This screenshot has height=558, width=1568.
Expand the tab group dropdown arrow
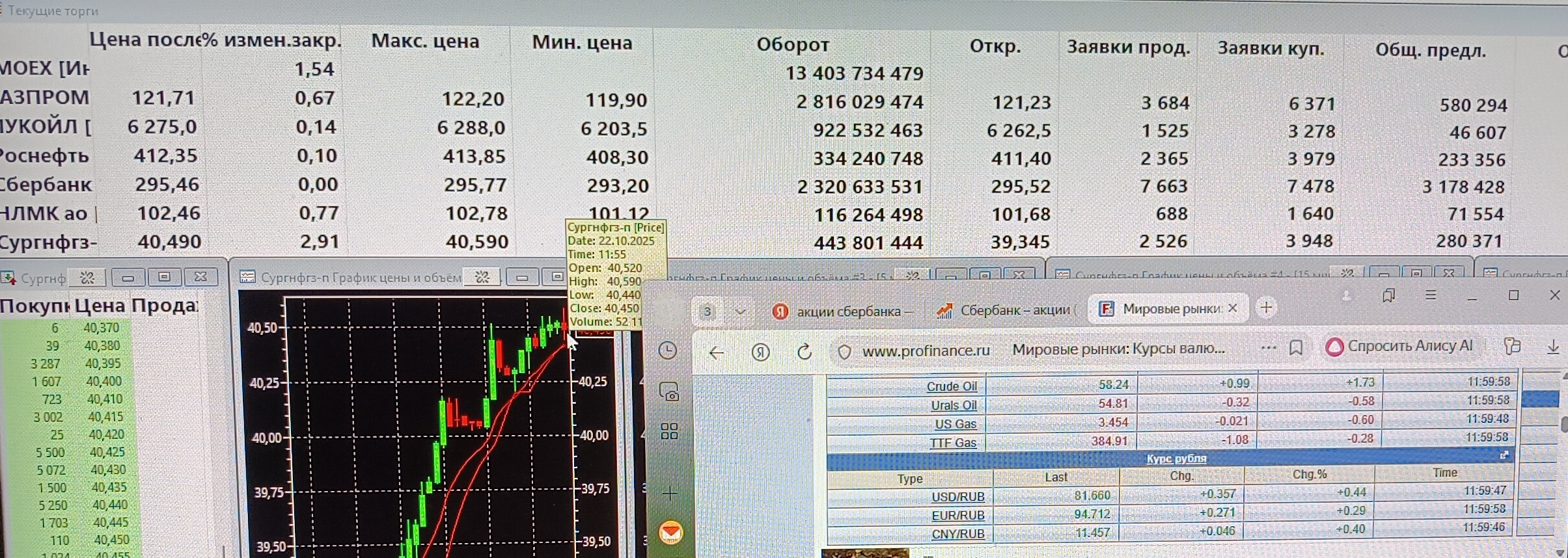[x=740, y=312]
